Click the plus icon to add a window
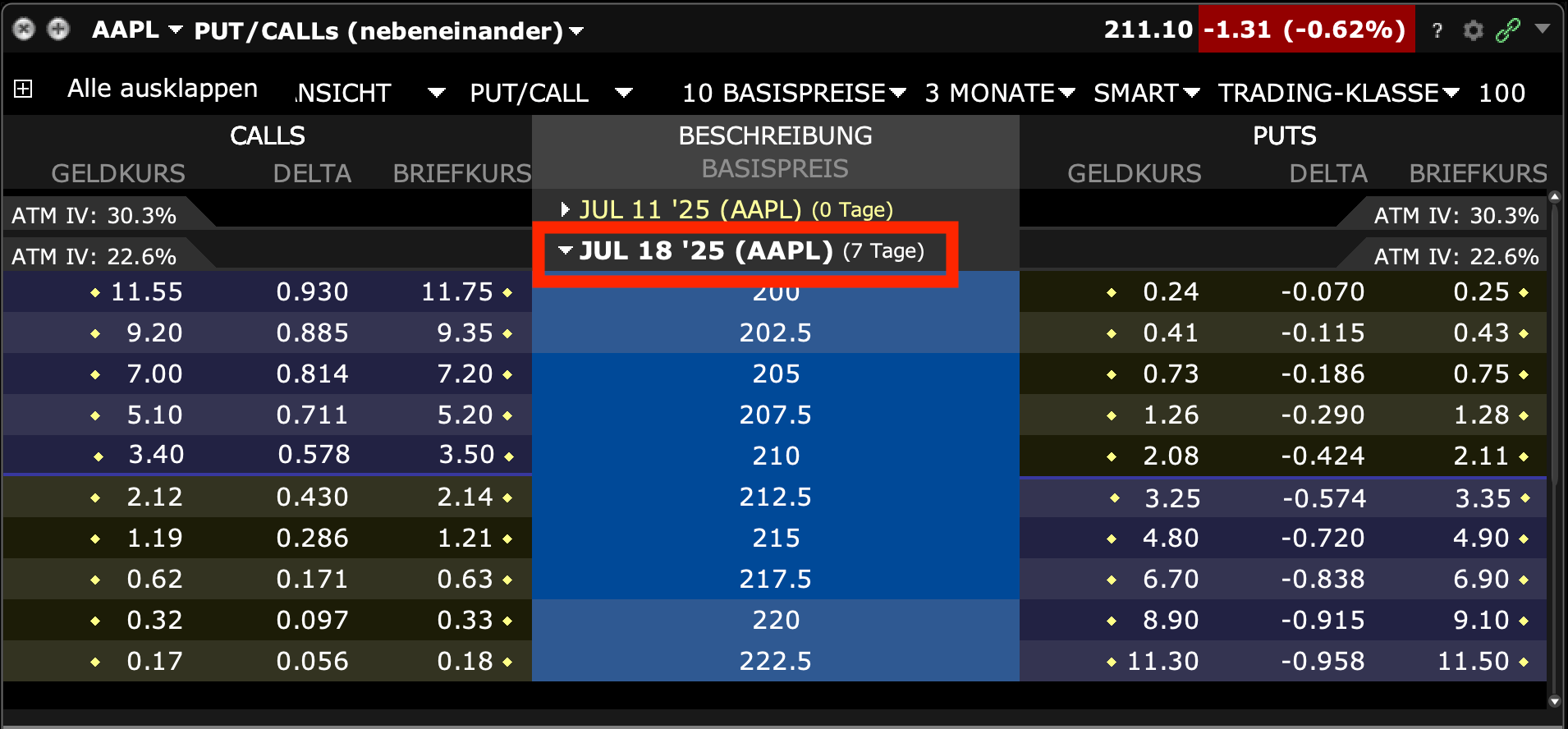Image resolution: width=1568 pixels, height=729 pixels. [58, 29]
